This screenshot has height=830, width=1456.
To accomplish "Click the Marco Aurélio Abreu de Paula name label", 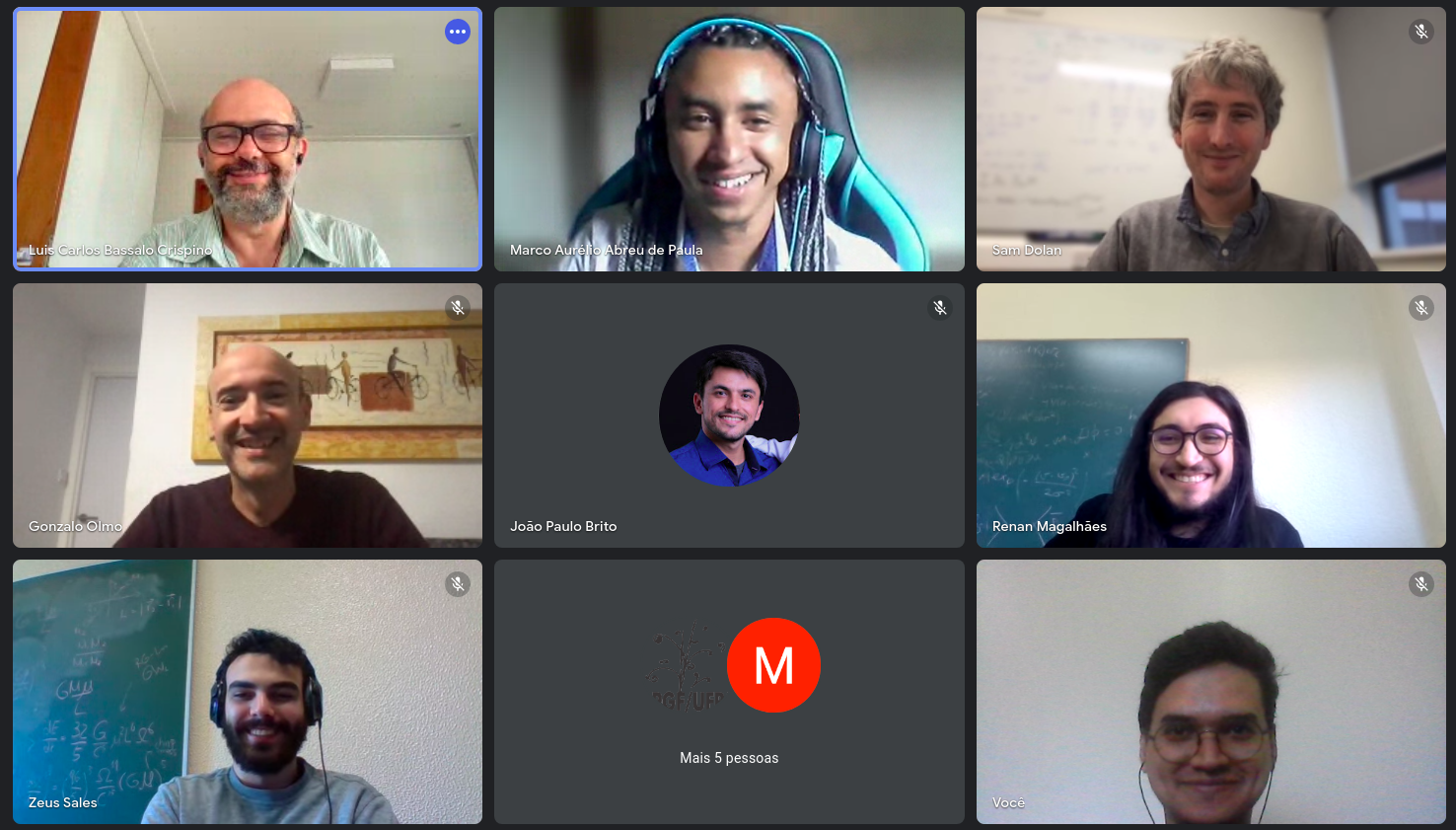I will [x=607, y=250].
